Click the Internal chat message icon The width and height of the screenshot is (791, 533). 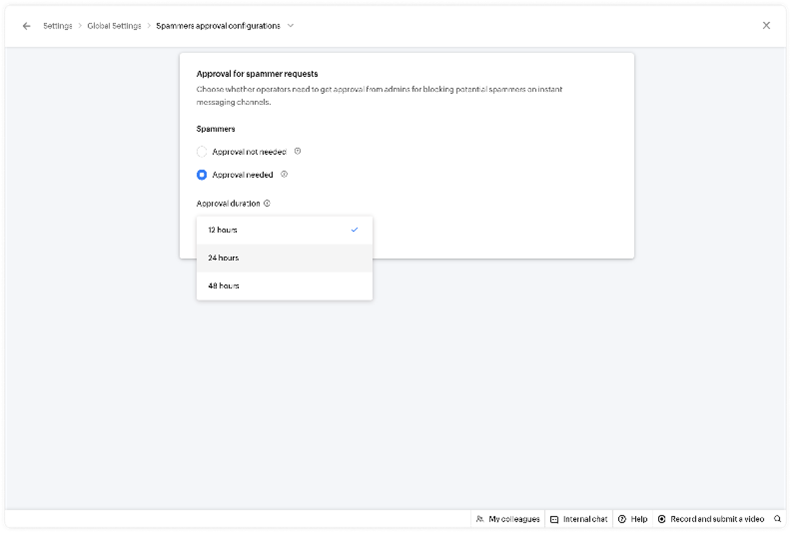(555, 519)
